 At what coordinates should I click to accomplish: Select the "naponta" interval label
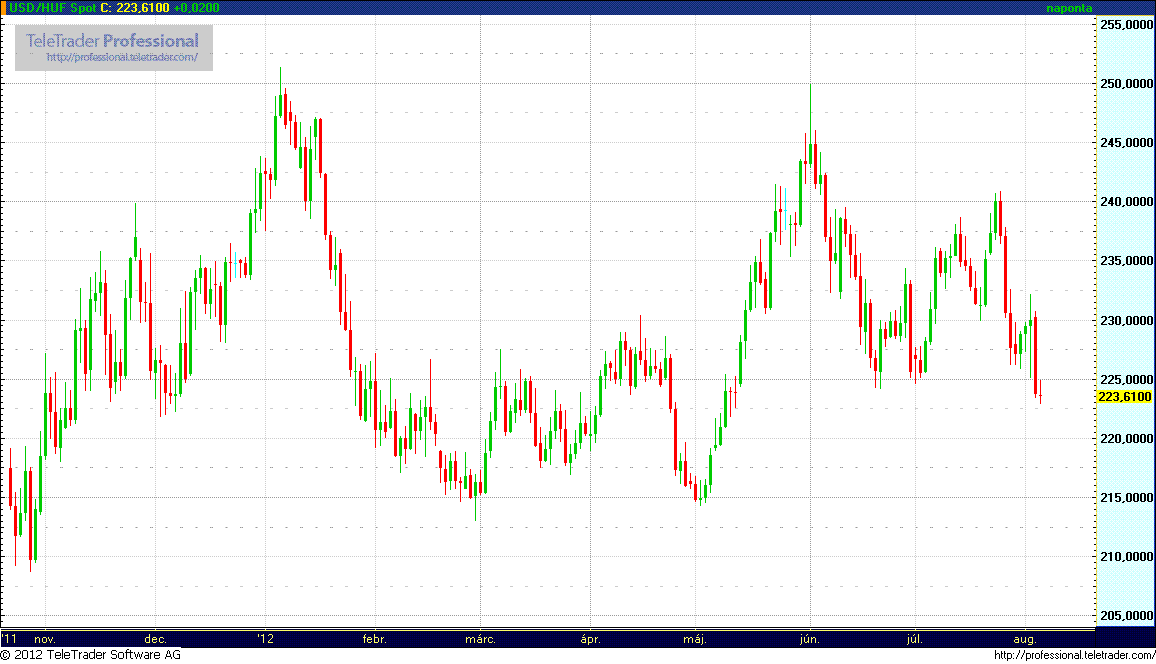[1069, 8]
